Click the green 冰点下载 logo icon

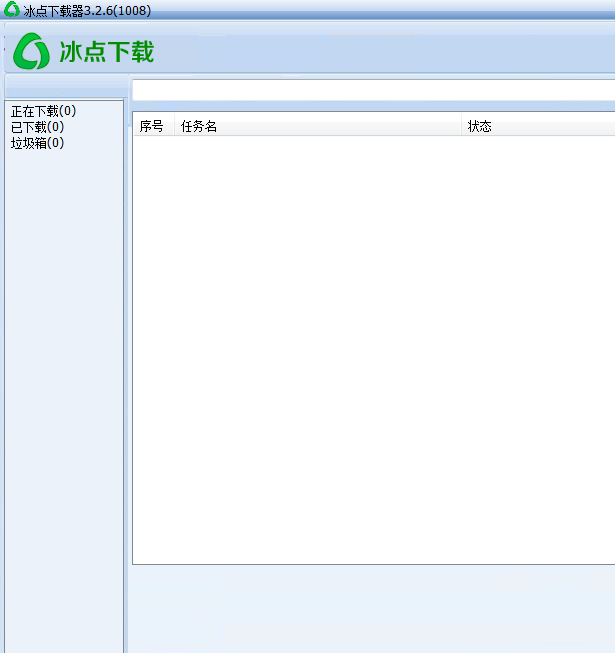(x=31, y=52)
